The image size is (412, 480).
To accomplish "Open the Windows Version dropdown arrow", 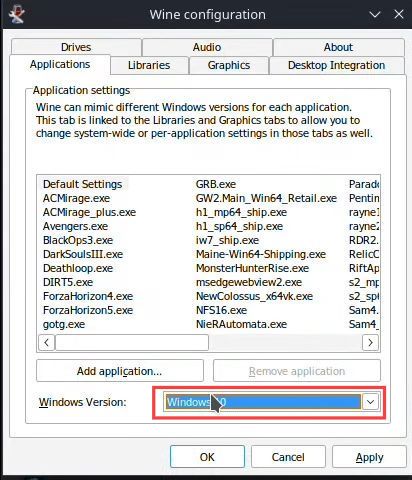I will pyautogui.click(x=370, y=402).
